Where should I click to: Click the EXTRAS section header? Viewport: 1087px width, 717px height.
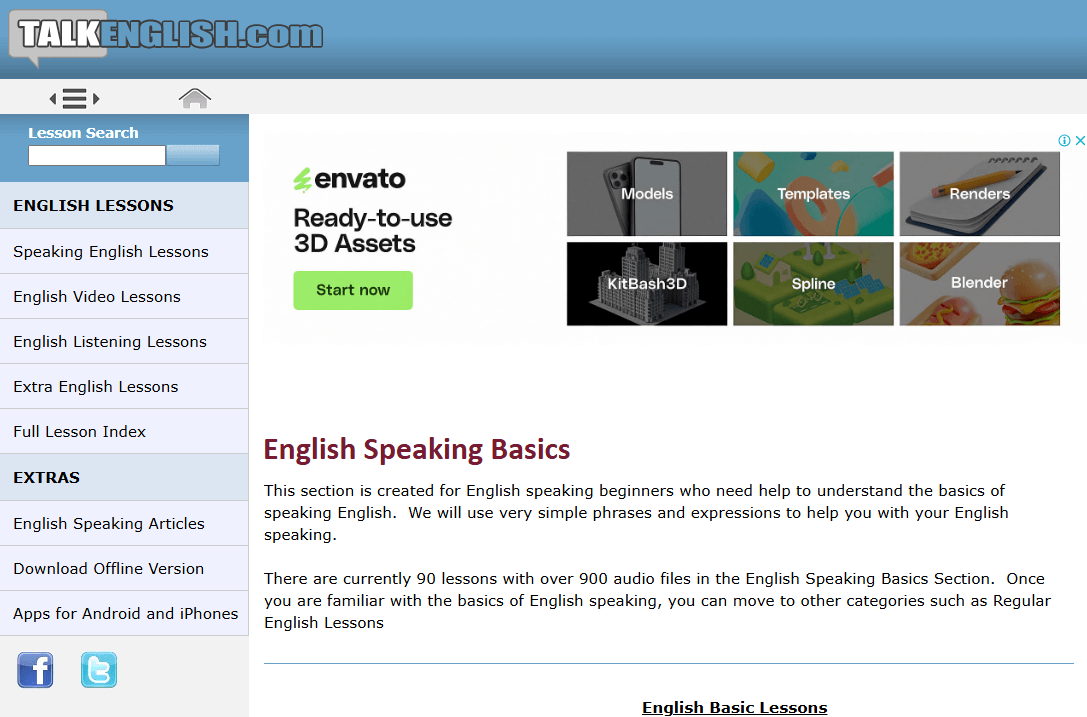pos(124,477)
